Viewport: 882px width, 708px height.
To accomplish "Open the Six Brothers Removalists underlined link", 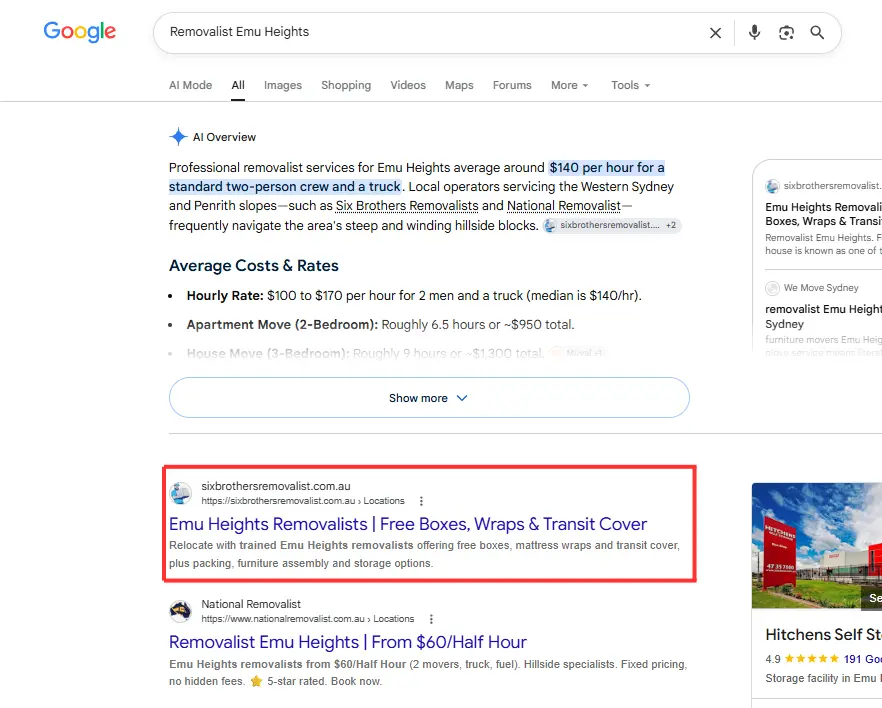I will [407, 206].
